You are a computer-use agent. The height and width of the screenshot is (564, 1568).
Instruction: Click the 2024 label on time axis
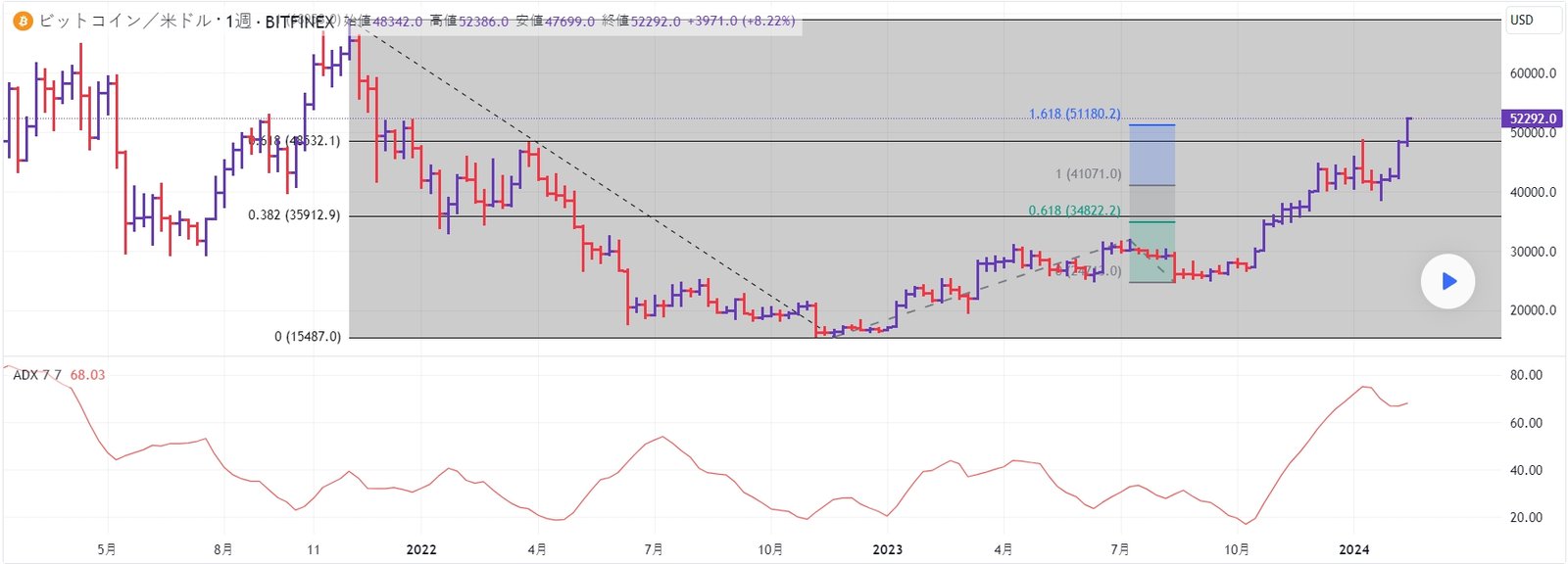coord(1353,549)
